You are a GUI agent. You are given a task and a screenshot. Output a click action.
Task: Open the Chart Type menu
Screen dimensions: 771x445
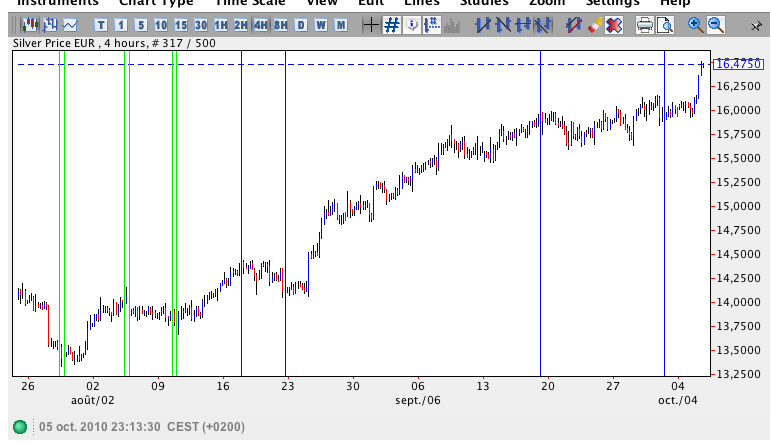click(156, 3)
